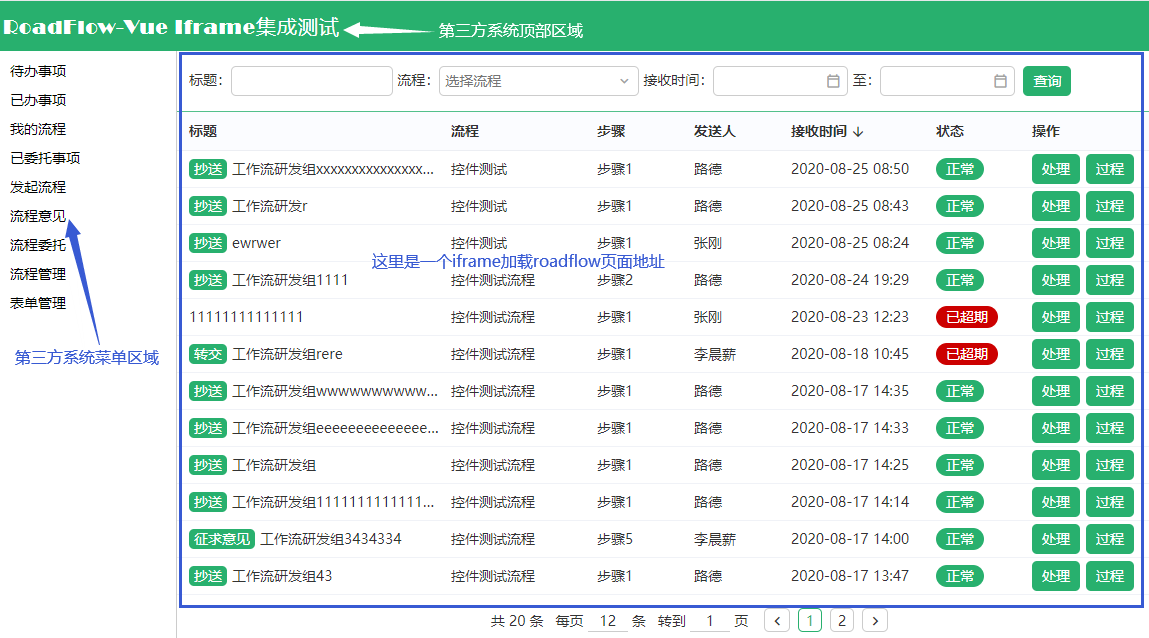Viewport: 1149px width, 638px height.
Task: Click 处理 for 工作流研发组1111 row
Action: (x=1056, y=281)
